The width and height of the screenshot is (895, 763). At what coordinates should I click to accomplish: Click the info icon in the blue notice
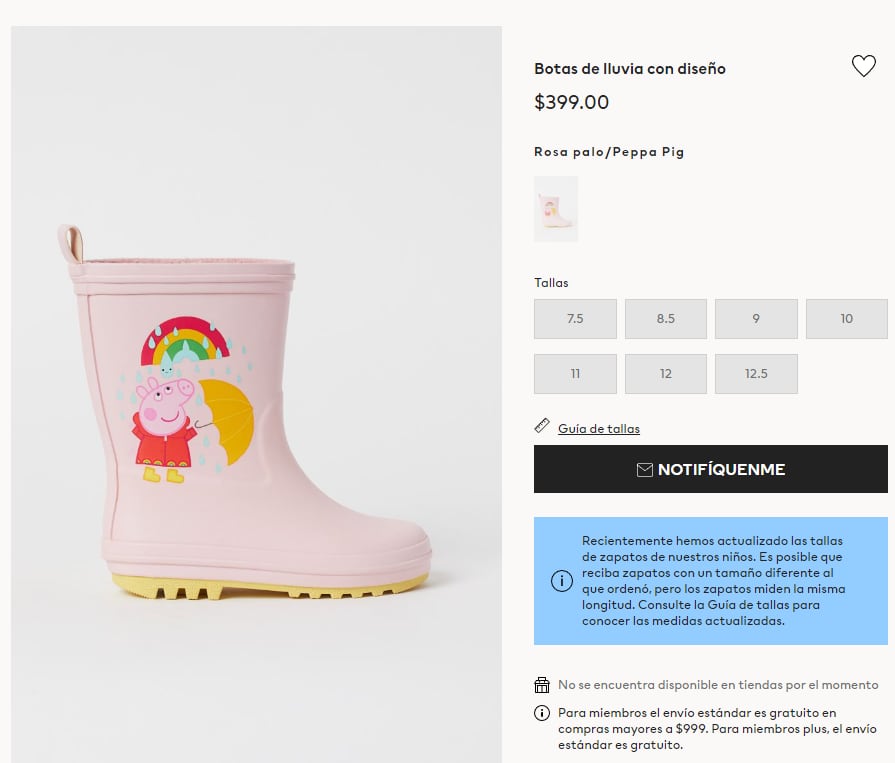[561, 581]
